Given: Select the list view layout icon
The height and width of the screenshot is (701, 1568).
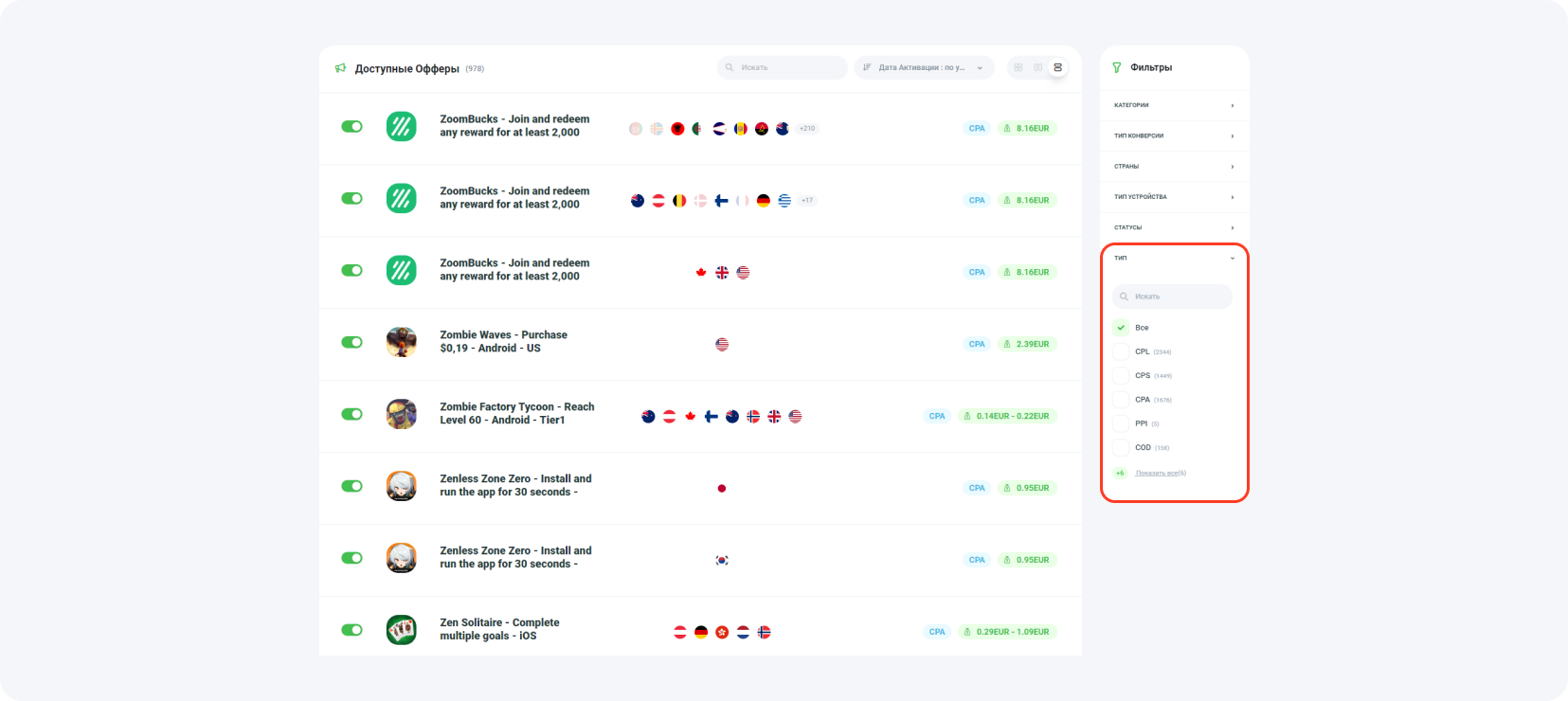Looking at the screenshot, I should 1058,67.
